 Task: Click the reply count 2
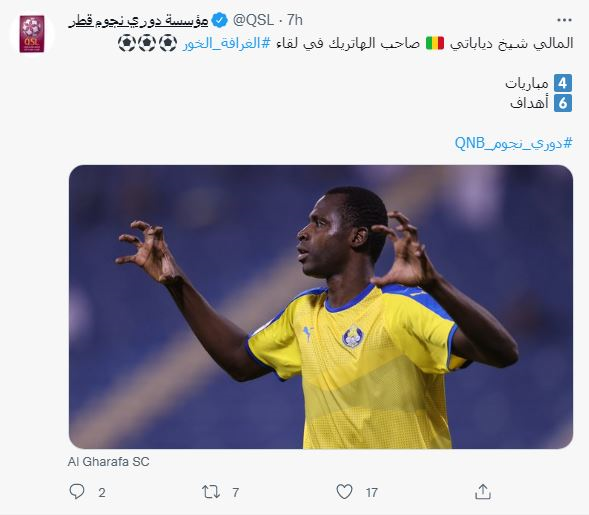[x=102, y=492]
